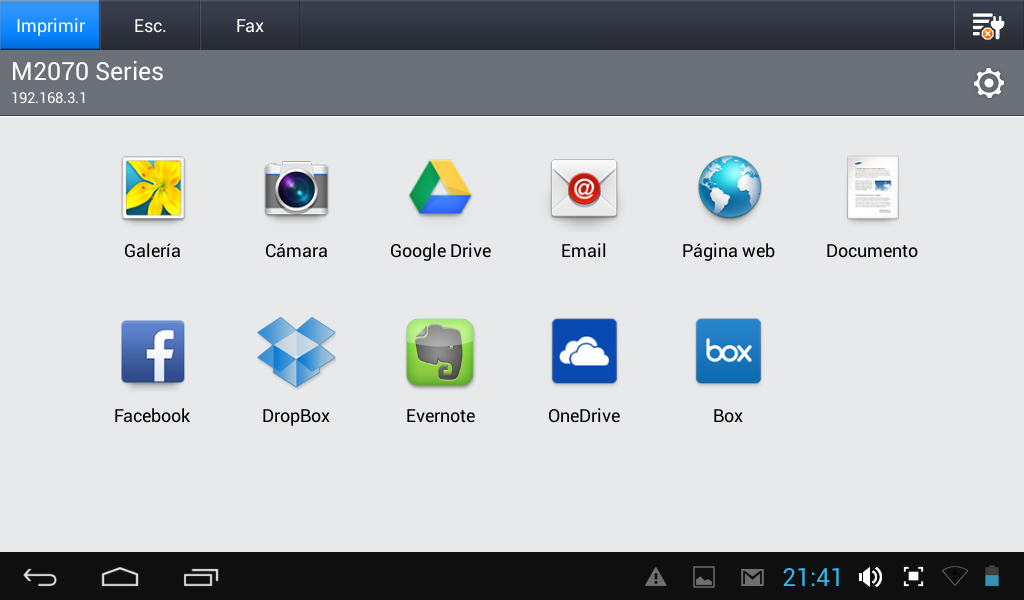
Task: Tap the Galería label
Action: [x=152, y=251]
